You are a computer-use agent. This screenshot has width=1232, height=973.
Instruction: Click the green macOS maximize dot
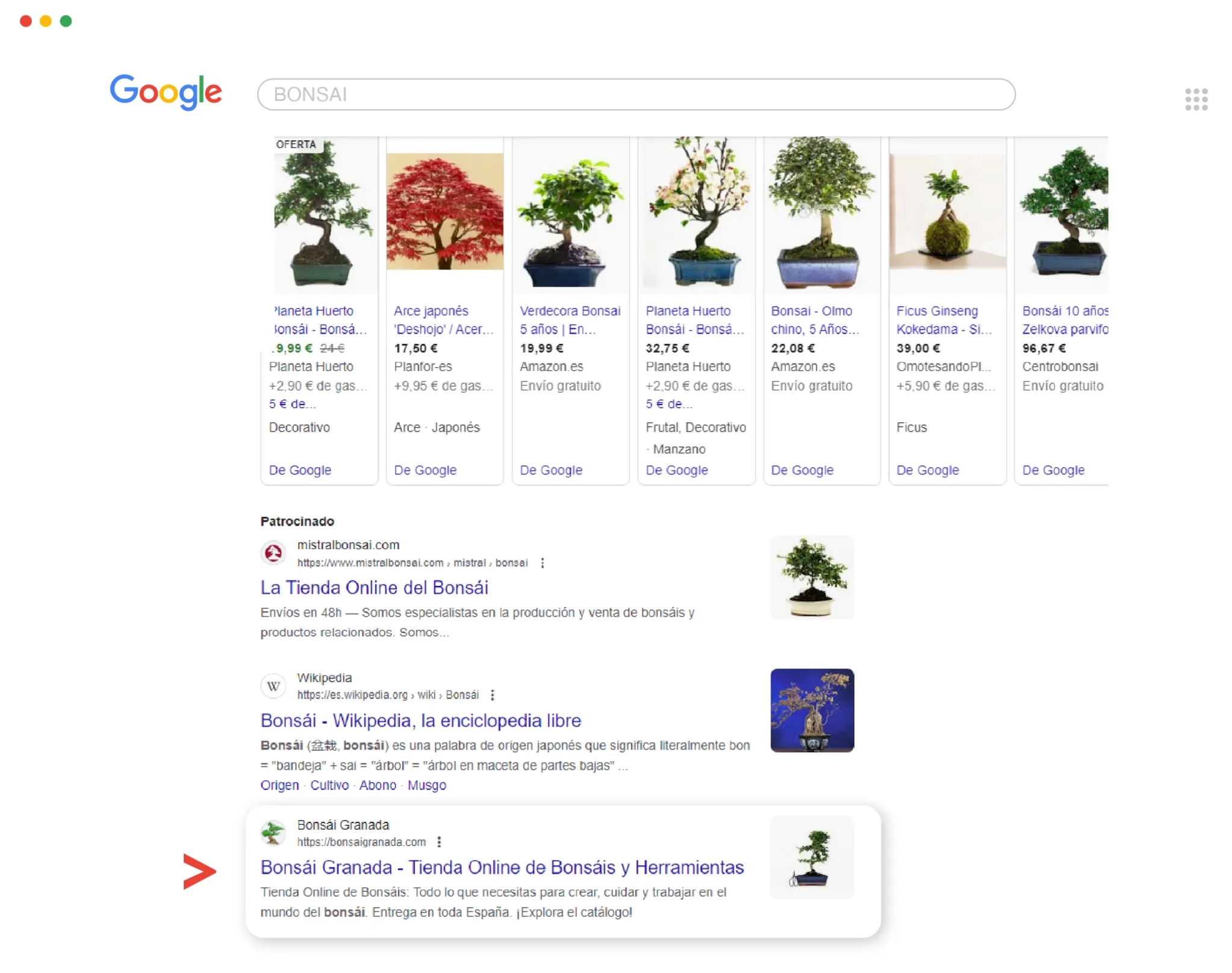[66, 21]
